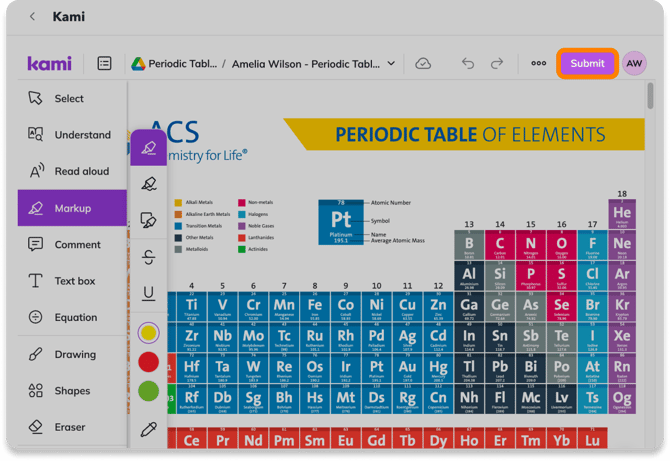Open the Understand tool
670x461 pixels.
pos(72,135)
